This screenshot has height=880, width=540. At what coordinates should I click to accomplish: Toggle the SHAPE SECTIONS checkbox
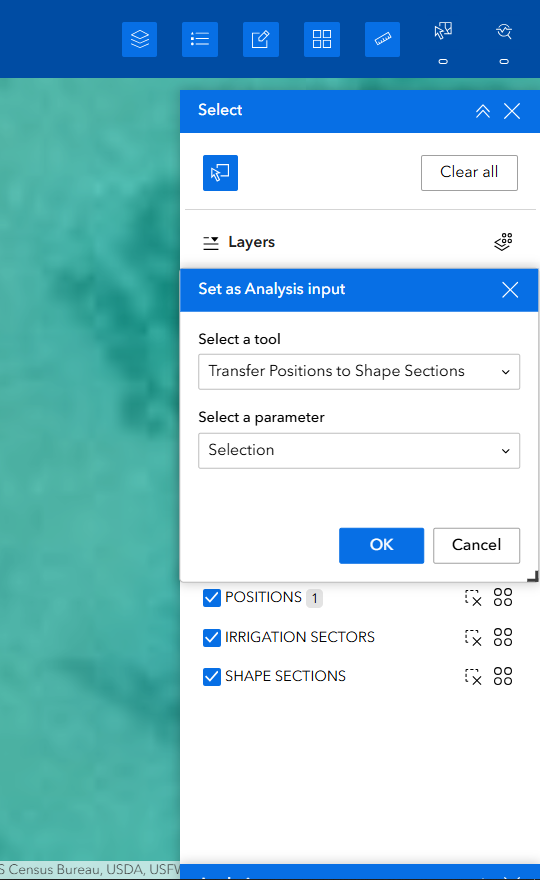click(x=212, y=677)
